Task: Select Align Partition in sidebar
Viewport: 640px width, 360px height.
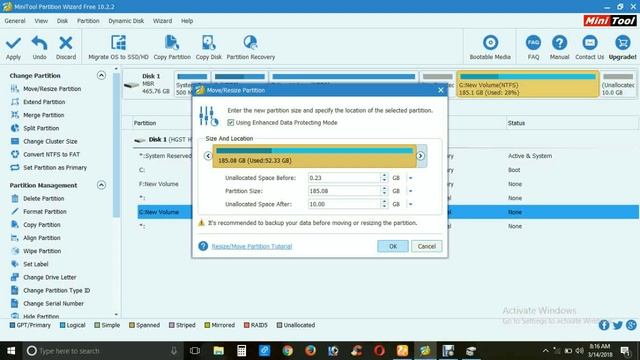Action: pyautogui.click(x=42, y=238)
